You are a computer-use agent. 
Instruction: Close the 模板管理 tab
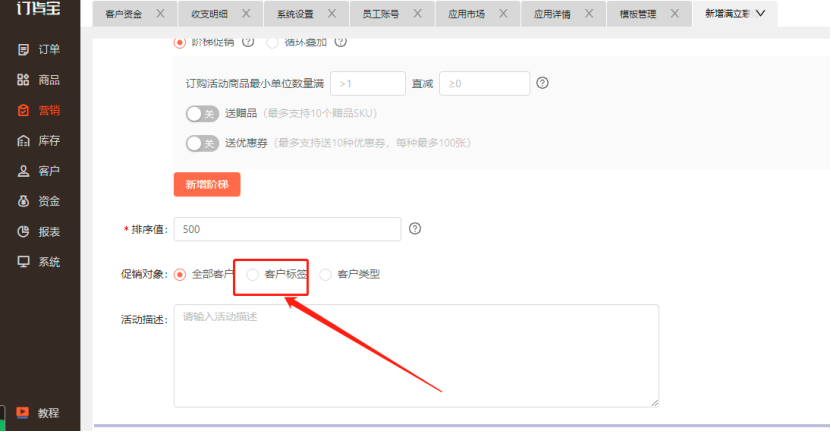(675, 13)
